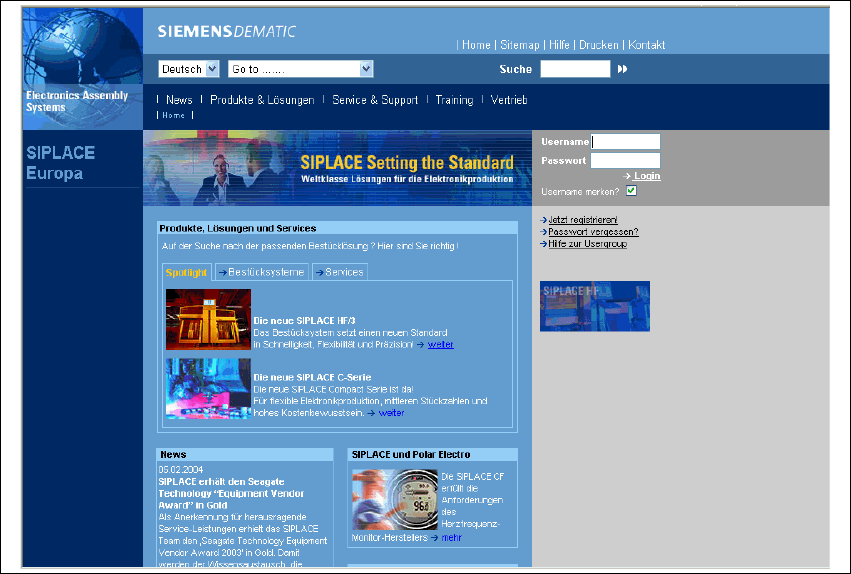851x574 pixels.
Task: Open Produkte & Lösungen menu
Action: pos(262,100)
